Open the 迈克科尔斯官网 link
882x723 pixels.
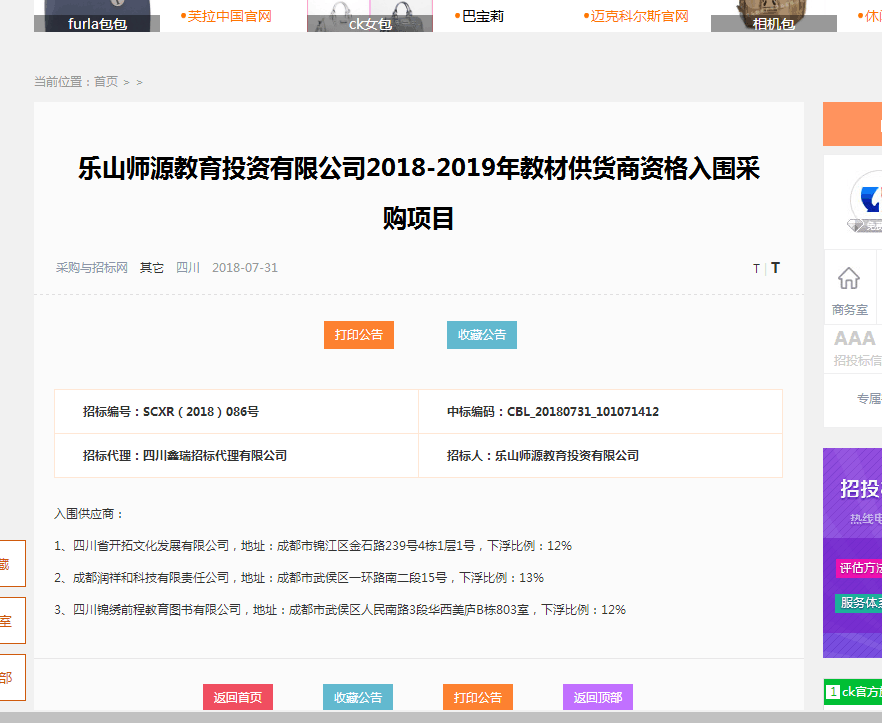click(x=639, y=16)
